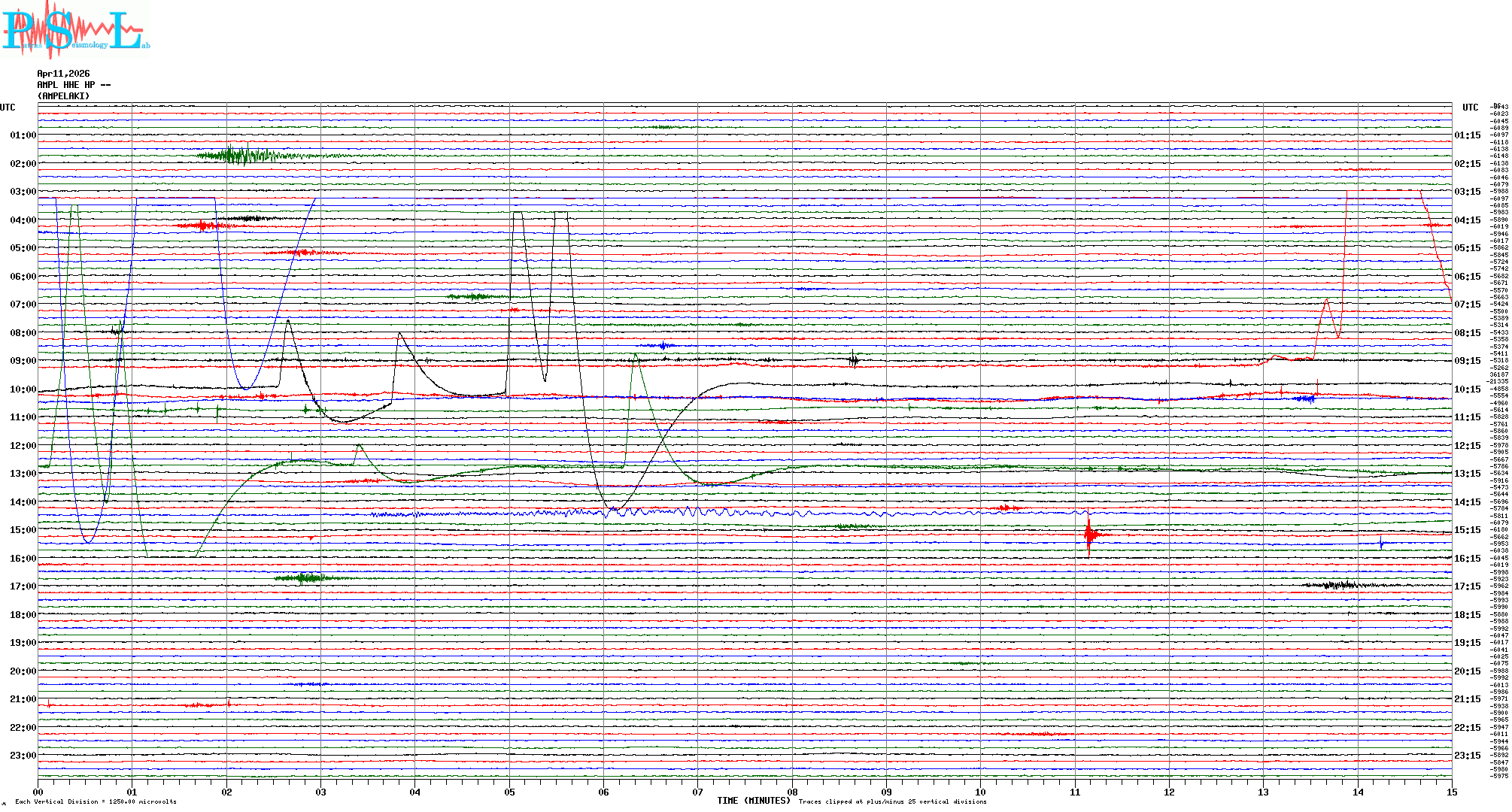Viewport: 1512px width, 812px height.
Task: Click the left UTC axis label
Action: tap(8, 108)
